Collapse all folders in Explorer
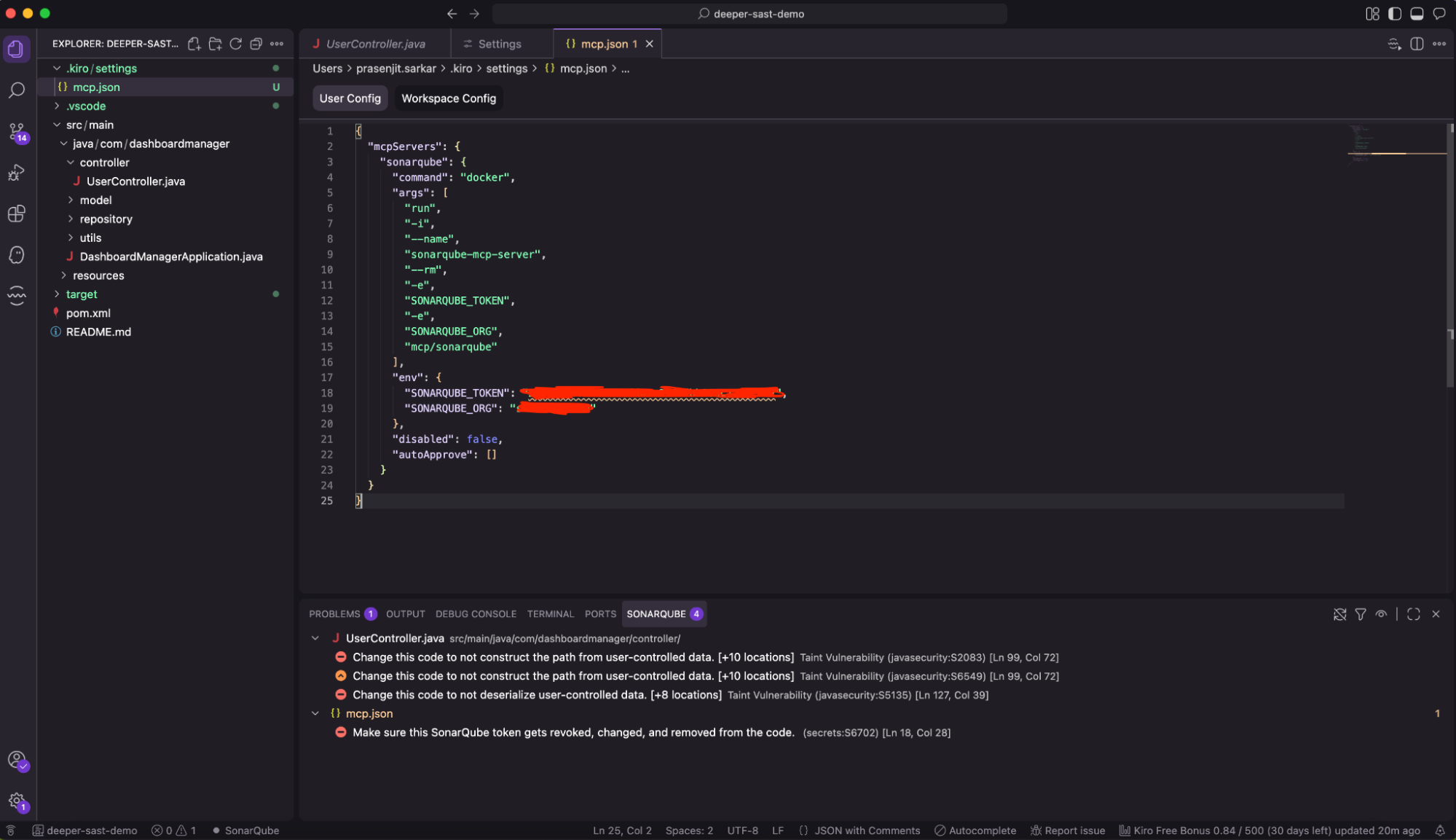The width and height of the screenshot is (1456, 840). (256, 44)
